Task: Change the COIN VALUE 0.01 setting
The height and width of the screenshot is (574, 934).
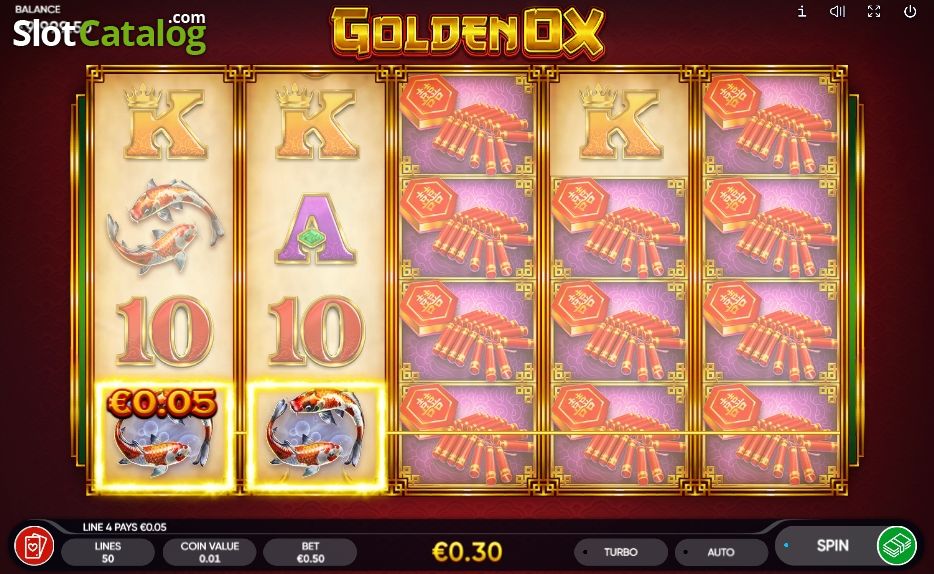Action: click(x=210, y=552)
